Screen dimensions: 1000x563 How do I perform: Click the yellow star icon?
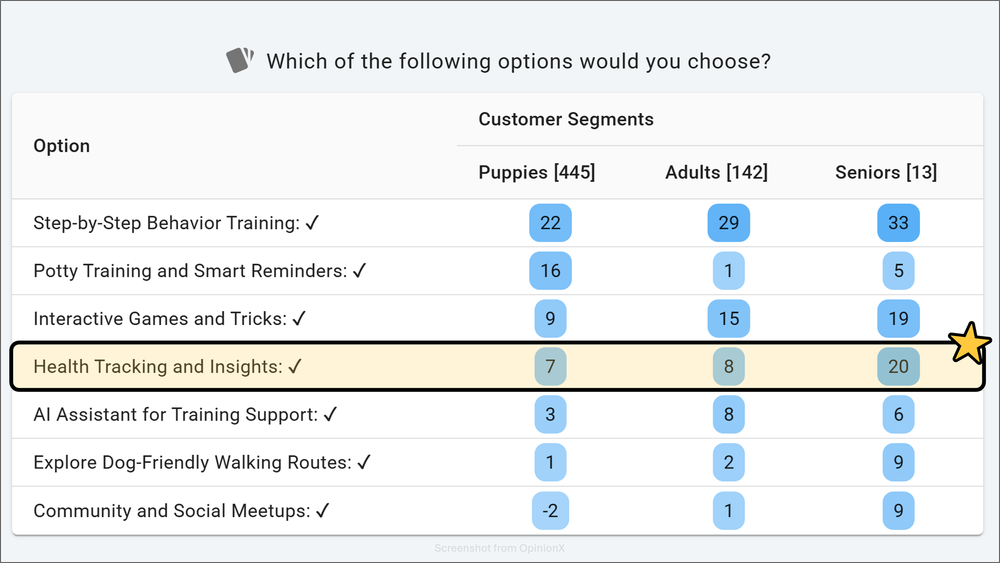tap(969, 343)
